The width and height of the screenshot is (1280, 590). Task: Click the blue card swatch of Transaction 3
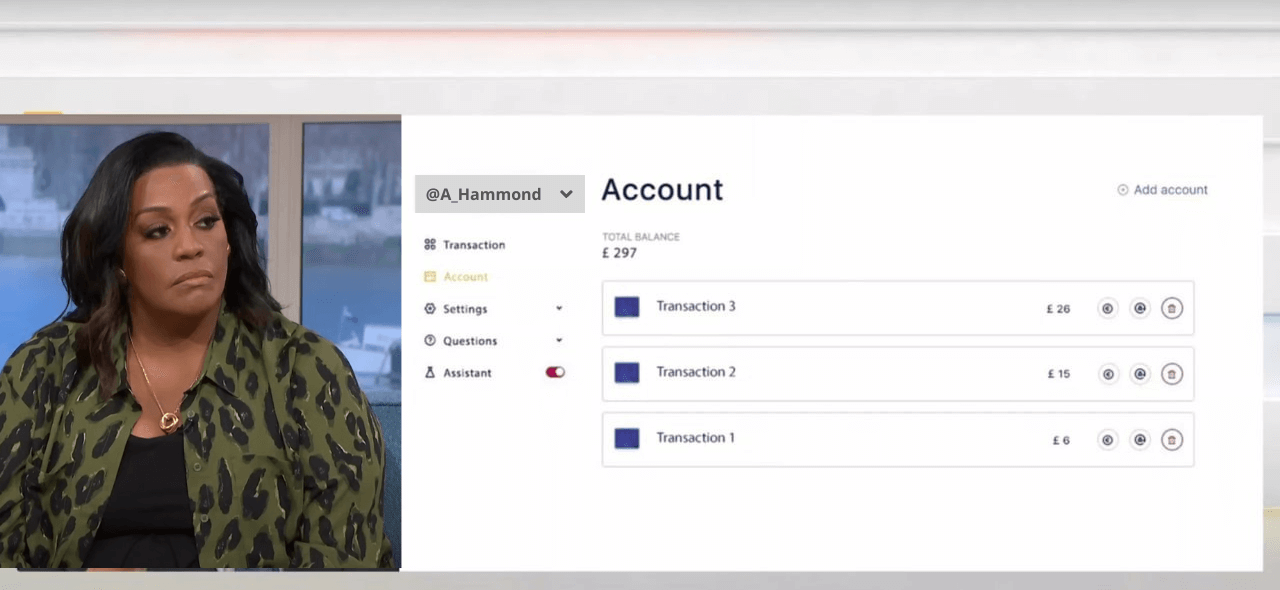(627, 307)
